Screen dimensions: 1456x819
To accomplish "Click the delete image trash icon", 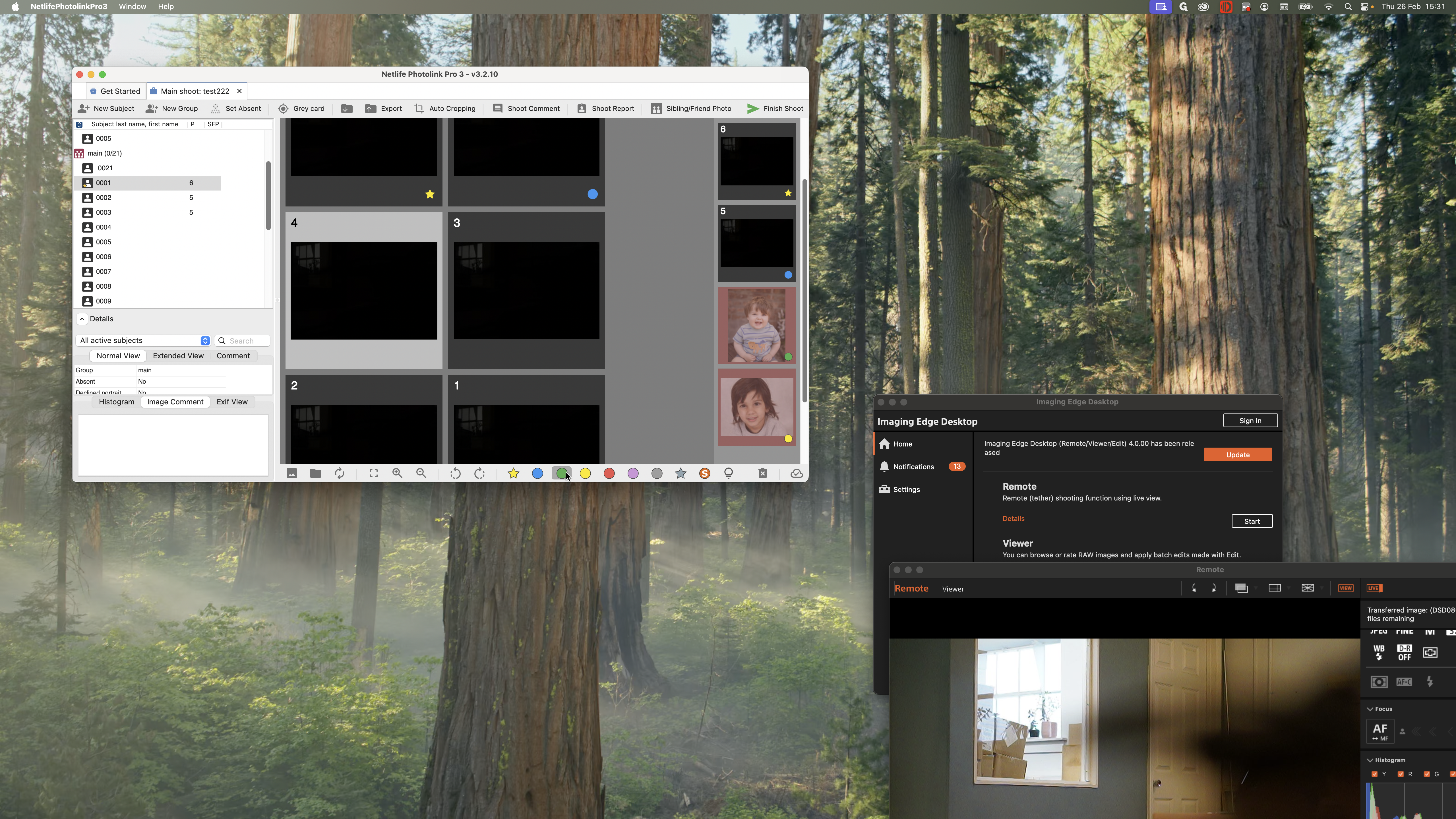I will tap(762, 474).
